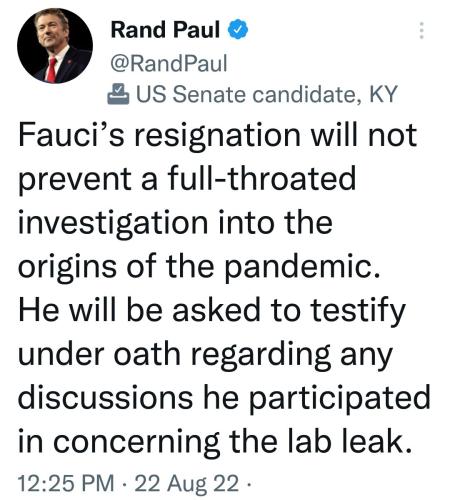This screenshot has width=450, height=500.
Task: Click the word testify in the tweet
Action: tap(358, 311)
